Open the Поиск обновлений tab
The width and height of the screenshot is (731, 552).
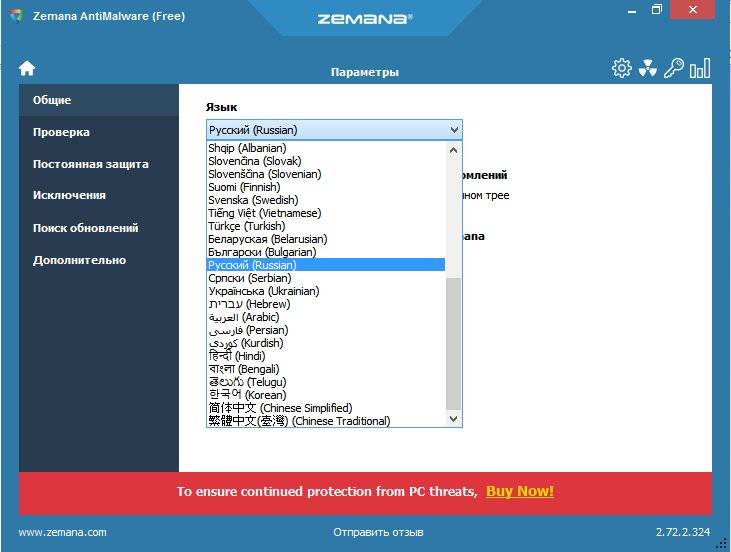[99, 228]
